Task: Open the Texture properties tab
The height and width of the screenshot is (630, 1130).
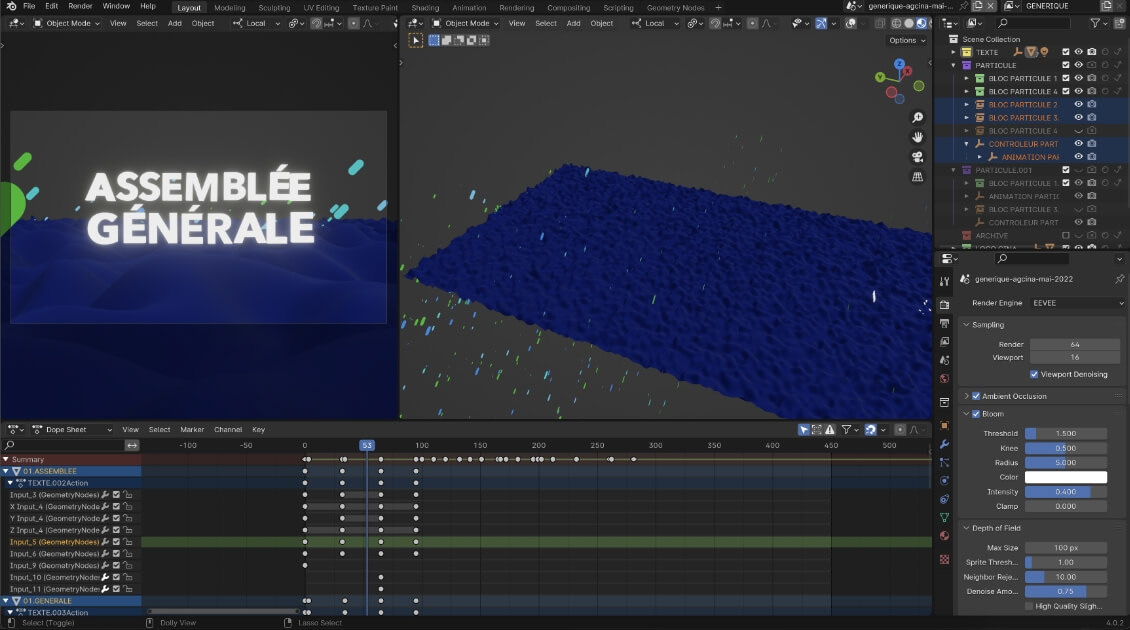Action: pos(944,559)
